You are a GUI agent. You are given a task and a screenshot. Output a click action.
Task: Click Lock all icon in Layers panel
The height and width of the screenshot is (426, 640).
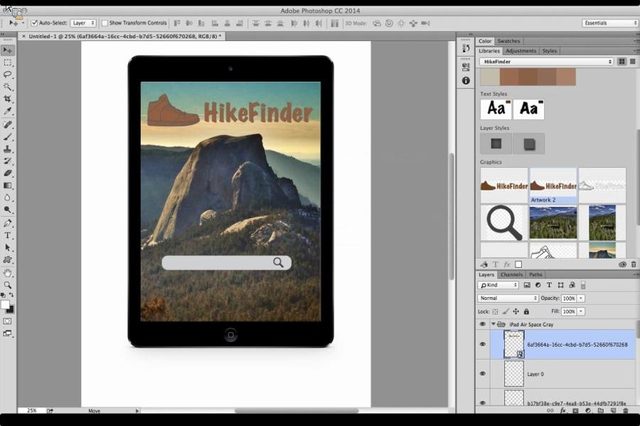tap(527, 311)
